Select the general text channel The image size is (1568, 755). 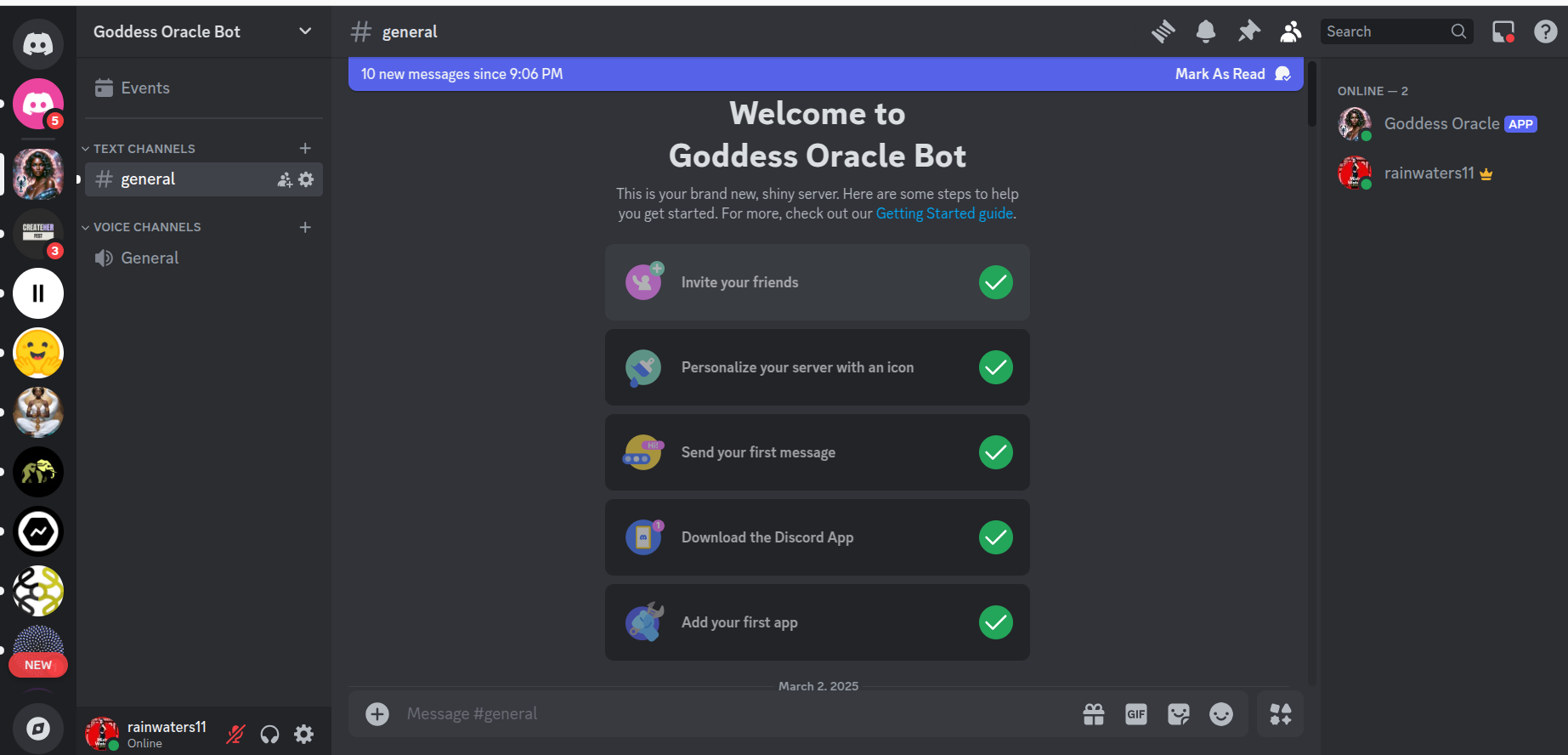click(x=204, y=179)
